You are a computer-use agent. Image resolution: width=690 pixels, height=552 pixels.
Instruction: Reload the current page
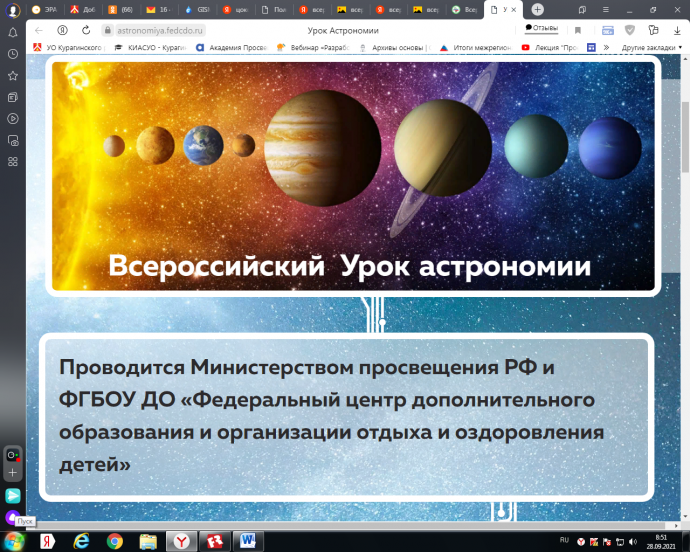86,30
